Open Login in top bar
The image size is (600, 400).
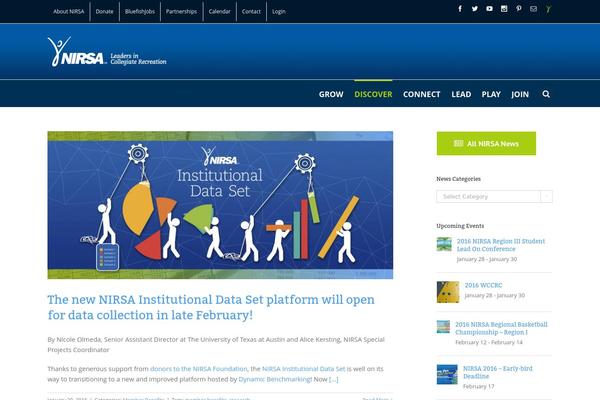(x=279, y=11)
